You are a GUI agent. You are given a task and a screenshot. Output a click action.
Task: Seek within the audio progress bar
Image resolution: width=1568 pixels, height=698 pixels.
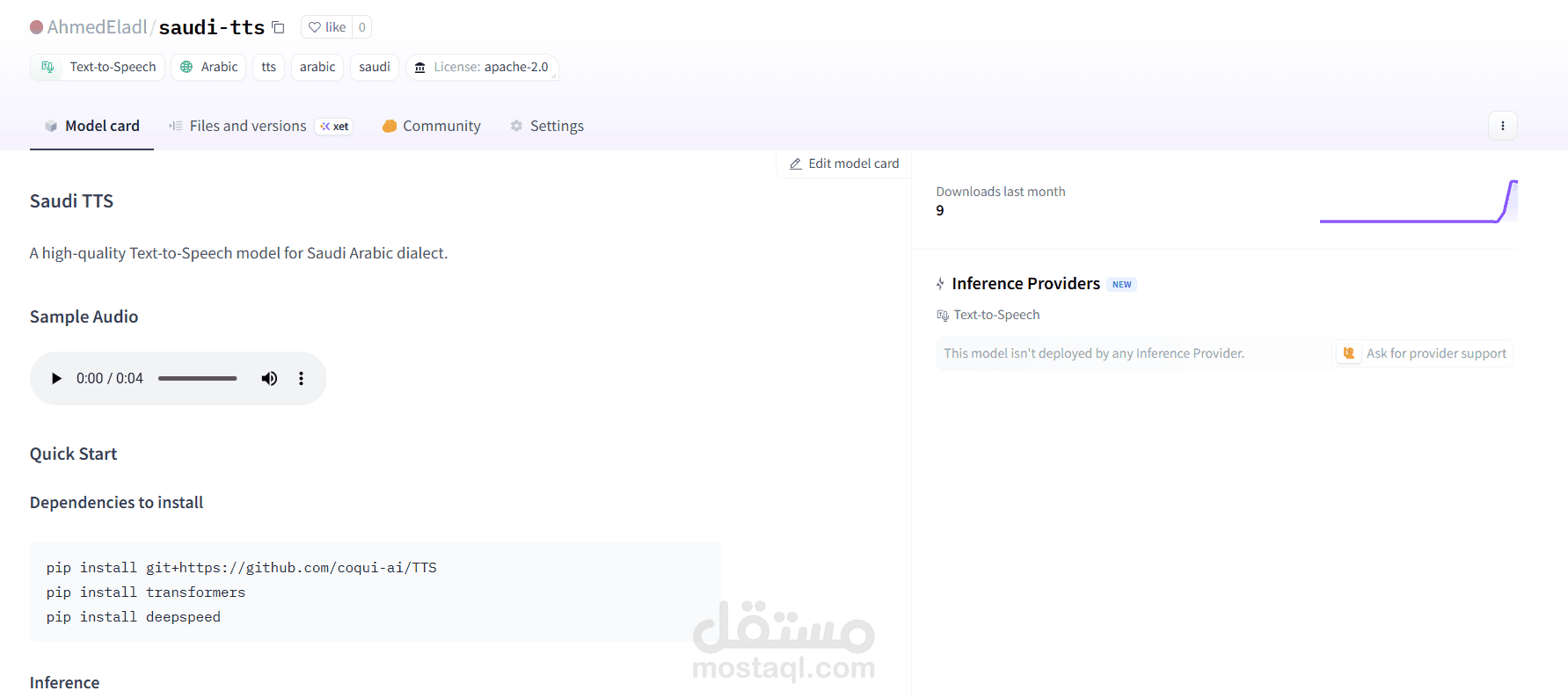[x=198, y=379]
